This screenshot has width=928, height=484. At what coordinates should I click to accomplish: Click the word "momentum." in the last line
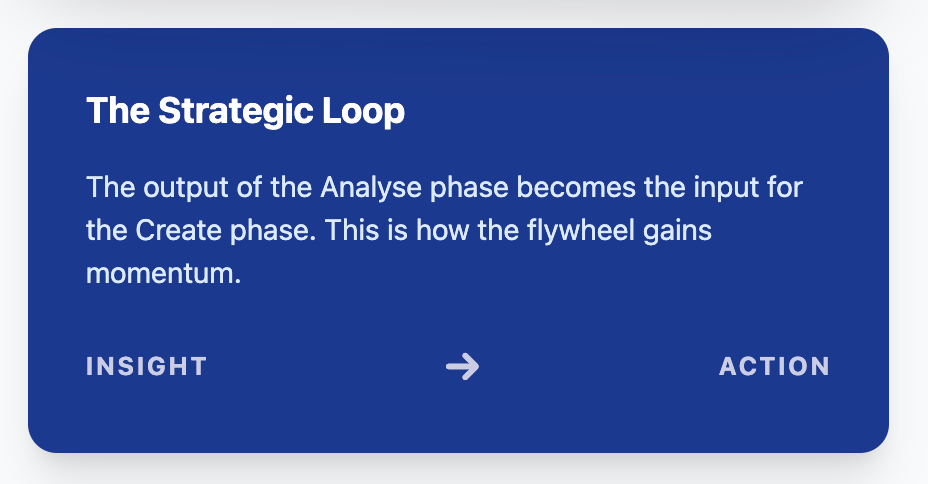[x=164, y=273]
